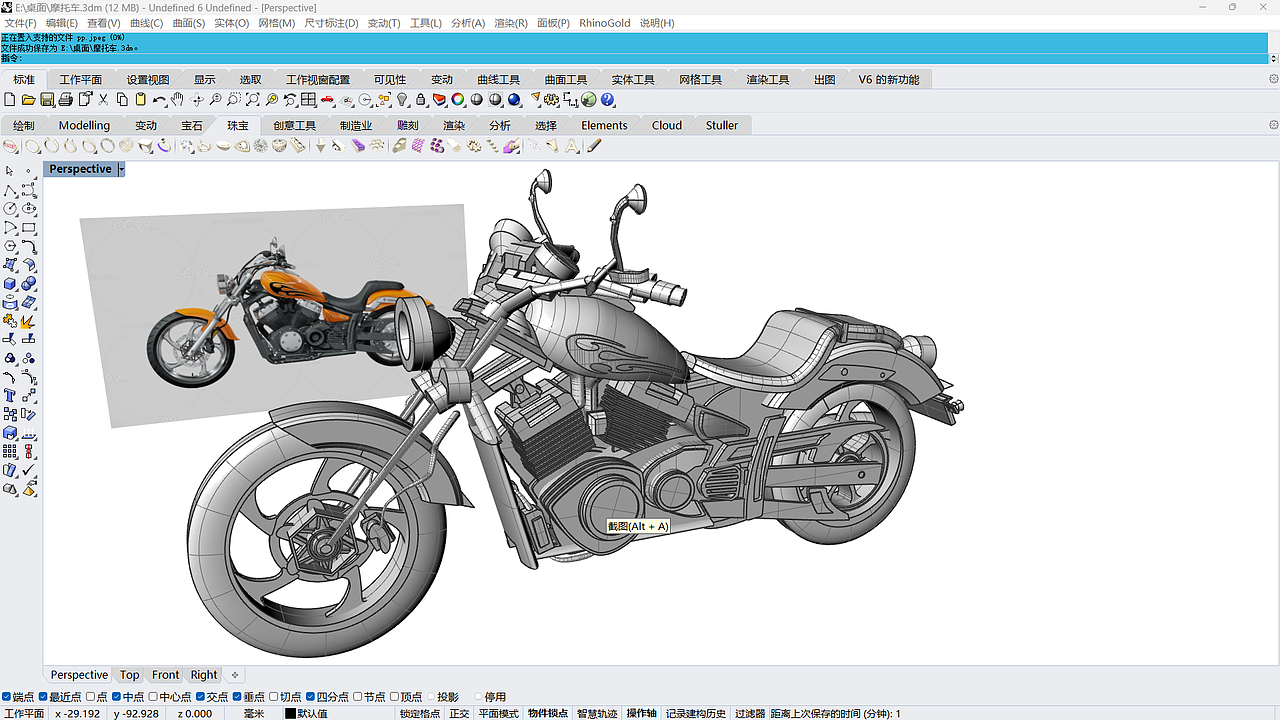Choose the Circle tool in sidebar
The width and height of the screenshot is (1280, 720).
10,209
